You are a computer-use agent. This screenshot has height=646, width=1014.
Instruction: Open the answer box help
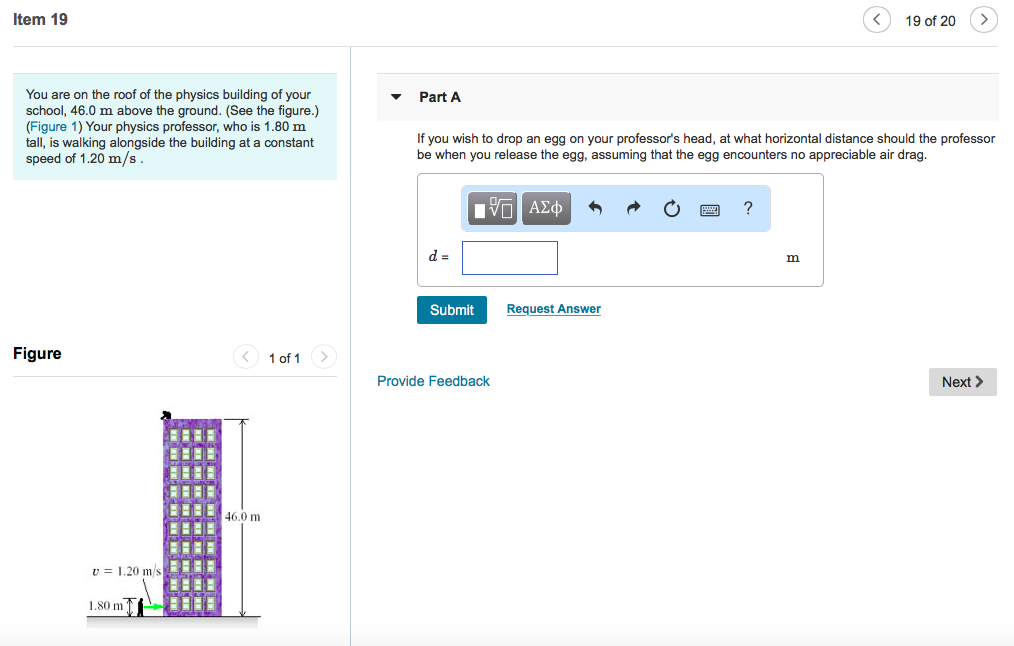[x=748, y=208]
